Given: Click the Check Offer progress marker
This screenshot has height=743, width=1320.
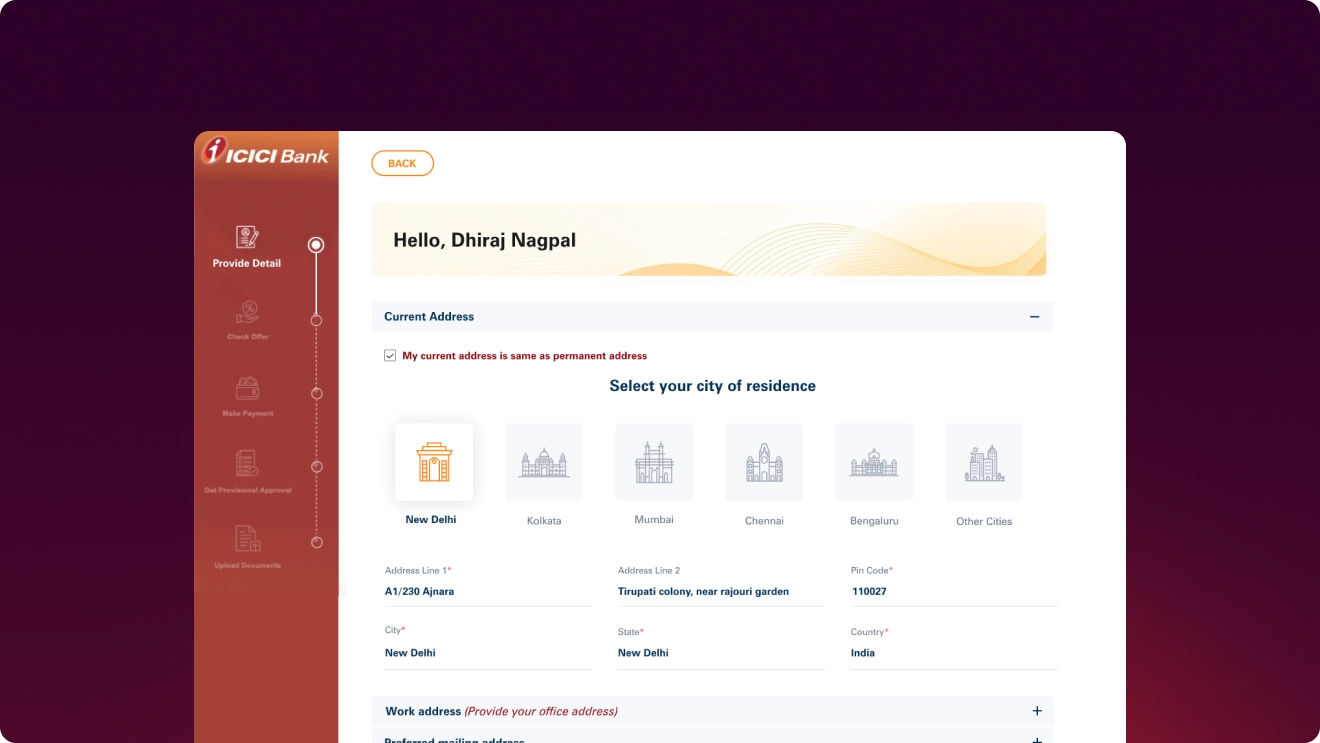Looking at the screenshot, I should pos(316,321).
